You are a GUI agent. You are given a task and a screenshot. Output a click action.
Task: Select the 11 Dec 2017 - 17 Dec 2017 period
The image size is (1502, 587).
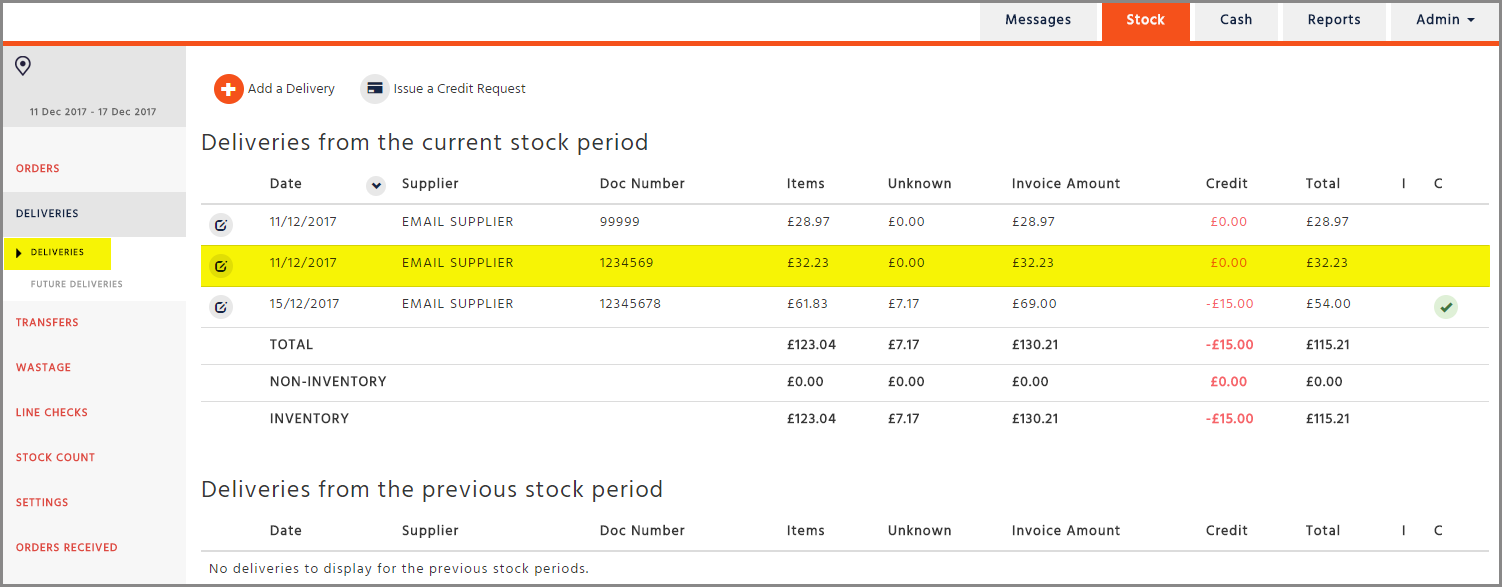click(x=93, y=112)
